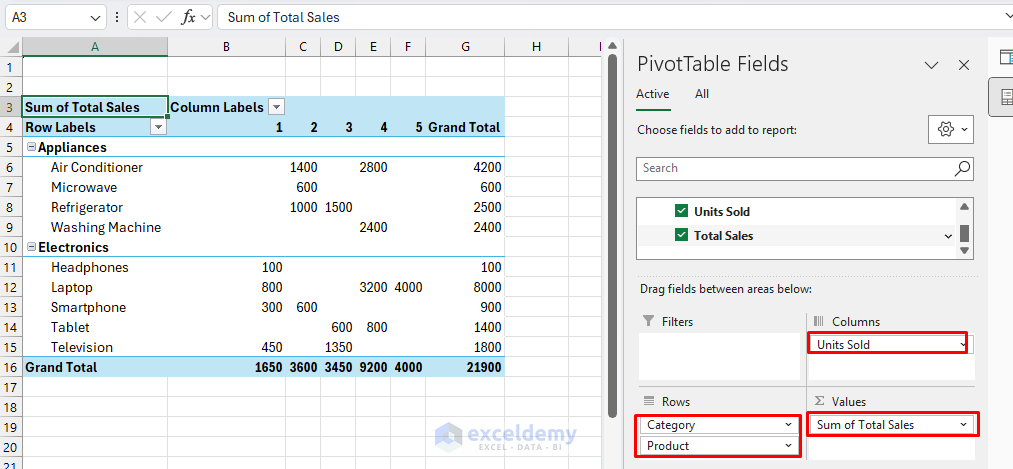Click the Insert Function fx icon
Image resolution: width=1013 pixels, height=469 pixels.
point(189,17)
